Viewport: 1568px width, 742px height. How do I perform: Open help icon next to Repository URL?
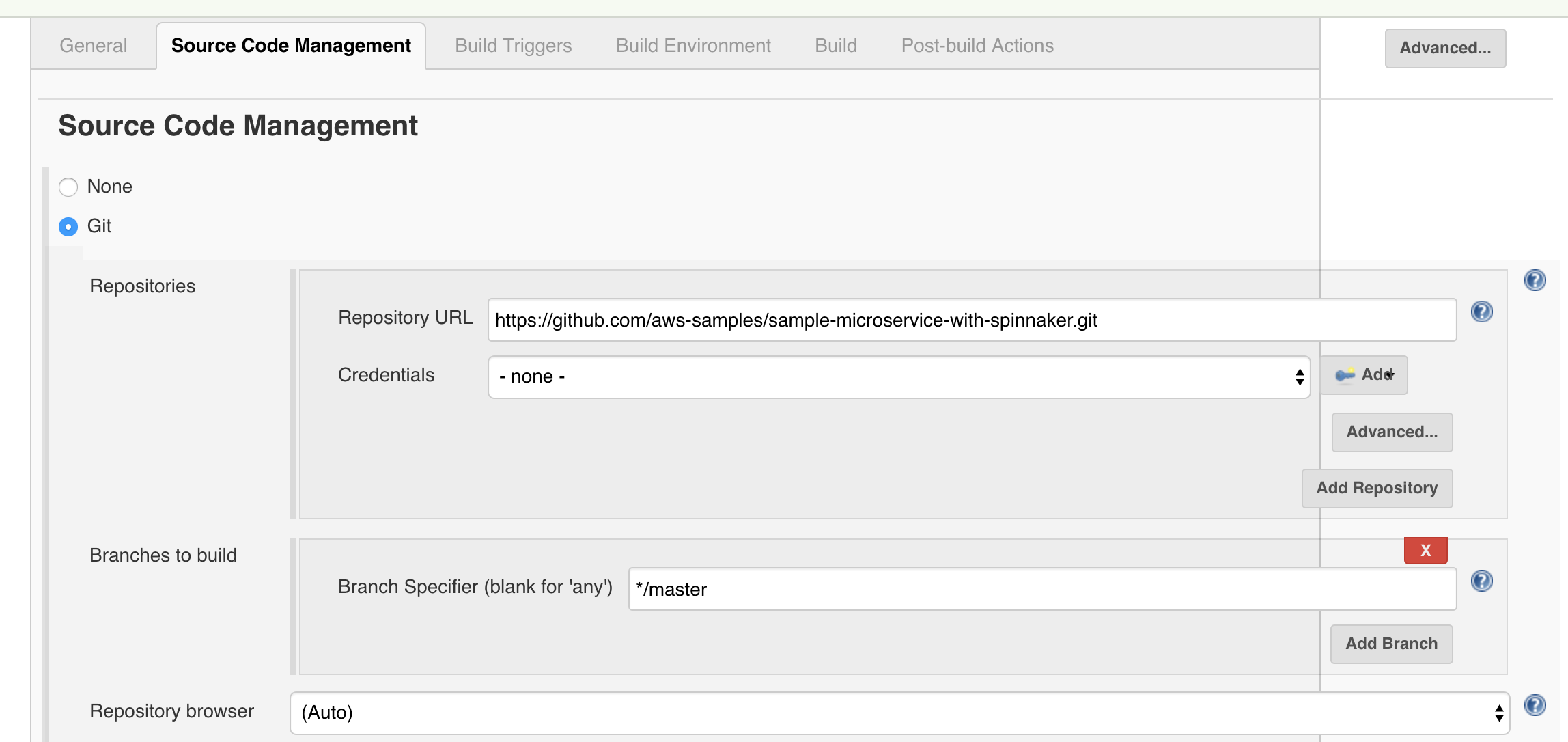coord(1481,312)
